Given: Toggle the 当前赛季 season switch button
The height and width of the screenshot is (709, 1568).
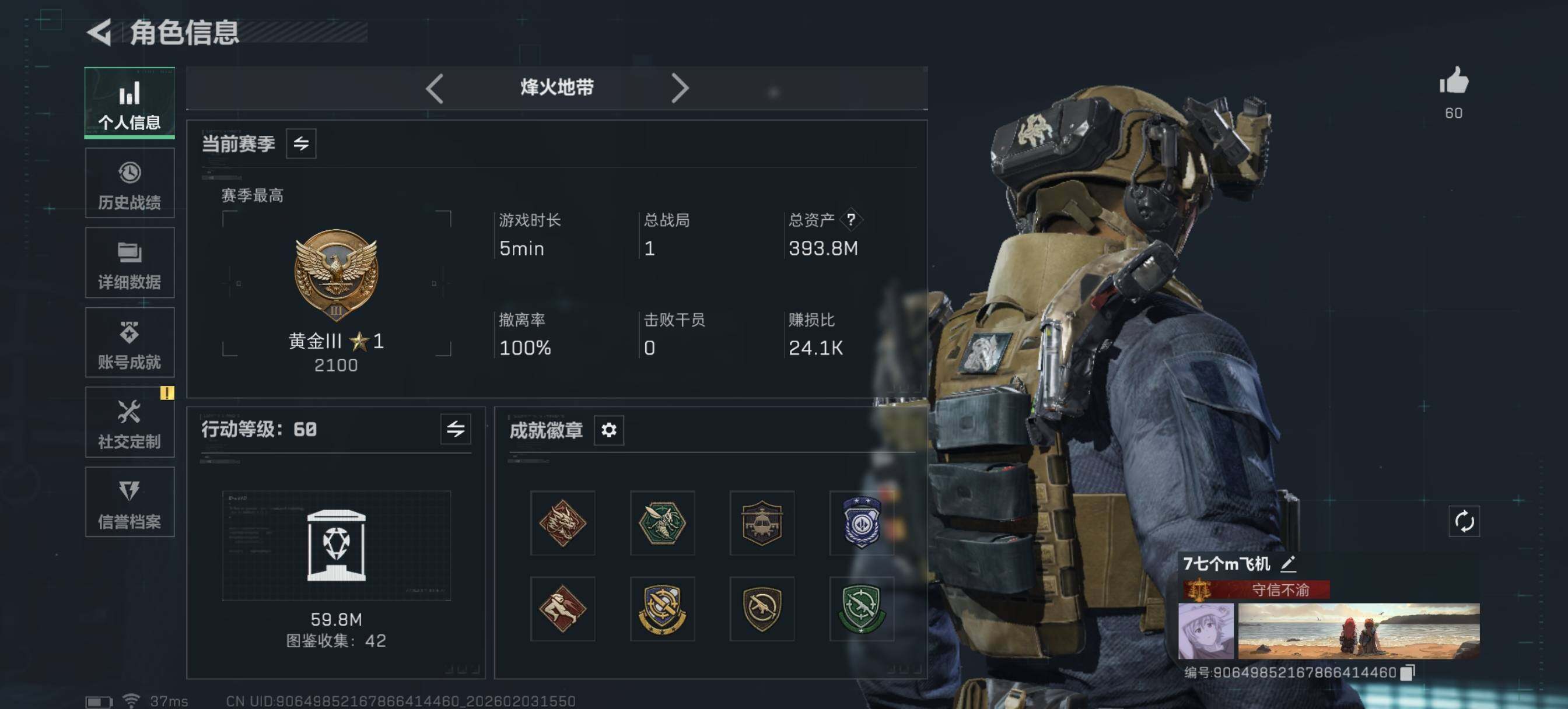Looking at the screenshot, I should 302,143.
